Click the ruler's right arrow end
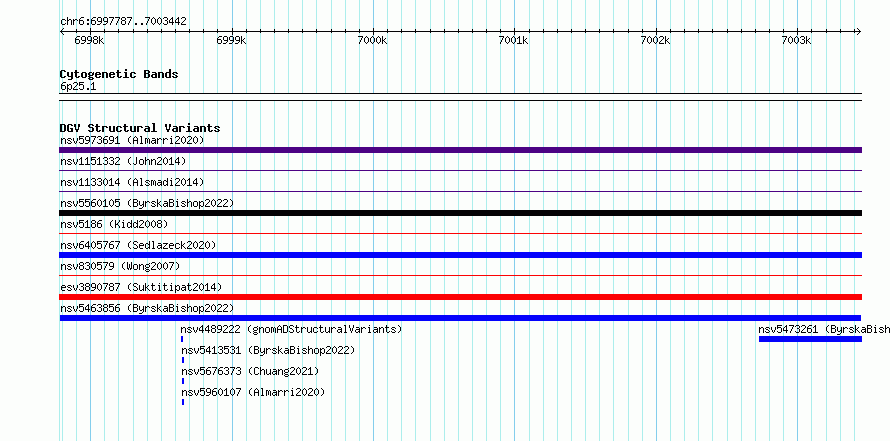890x441 pixels. [858, 32]
